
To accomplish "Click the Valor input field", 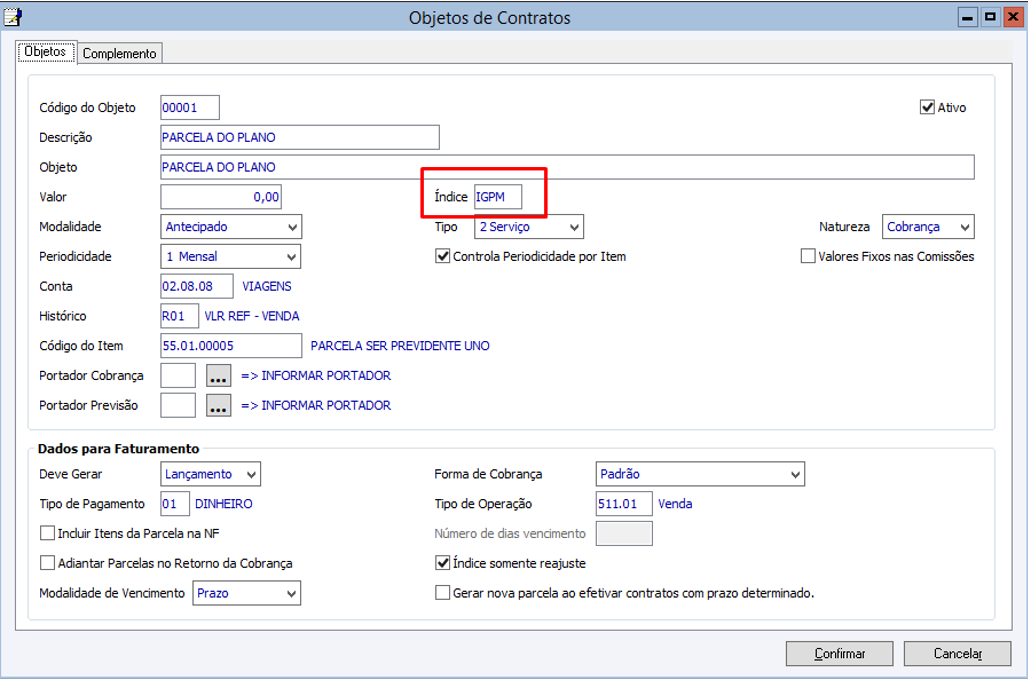I will coord(221,197).
